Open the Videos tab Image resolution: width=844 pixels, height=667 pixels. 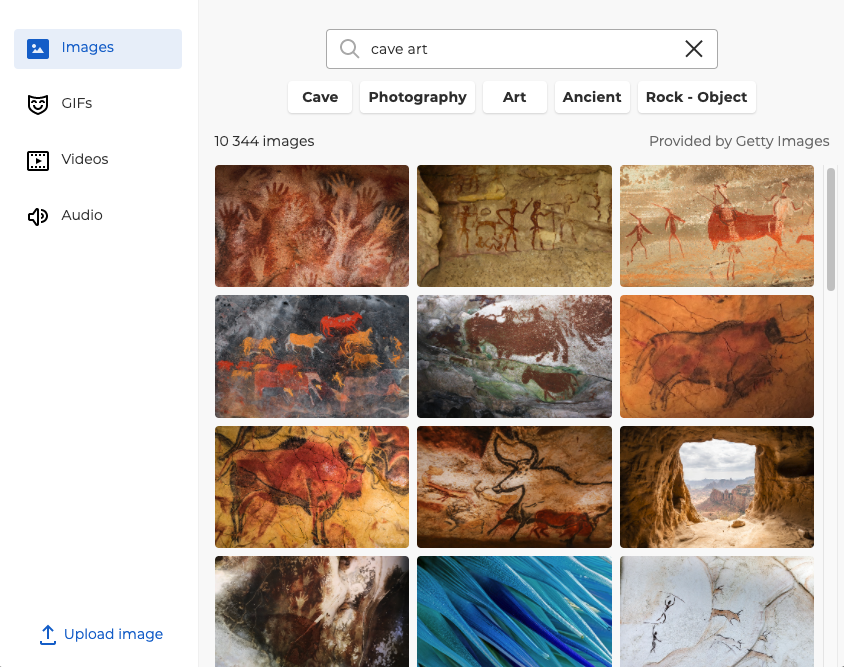98,160
